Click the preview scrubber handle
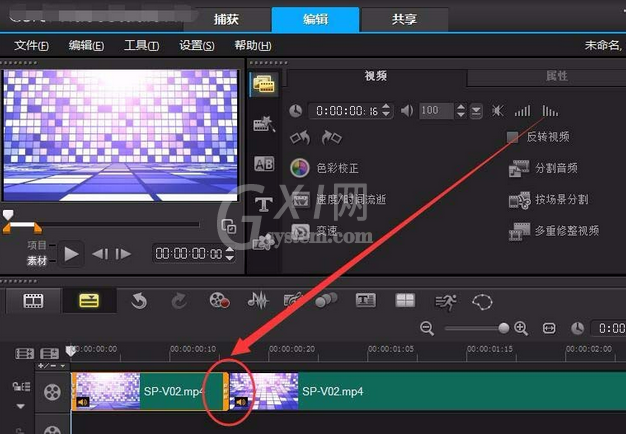This screenshot has height=434, width=626. tap(8, 215)
